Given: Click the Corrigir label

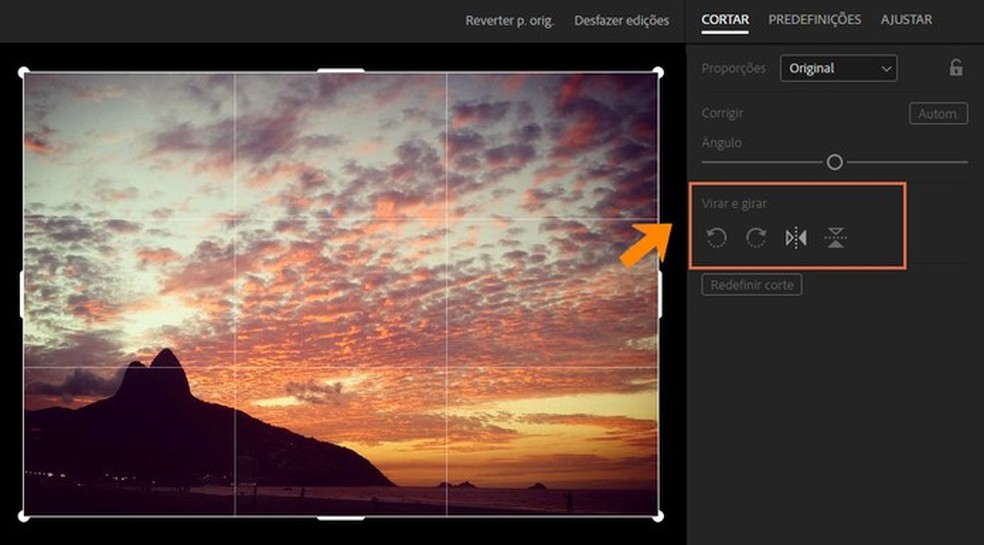Looking at the screenshot, I should click(722, 113).
